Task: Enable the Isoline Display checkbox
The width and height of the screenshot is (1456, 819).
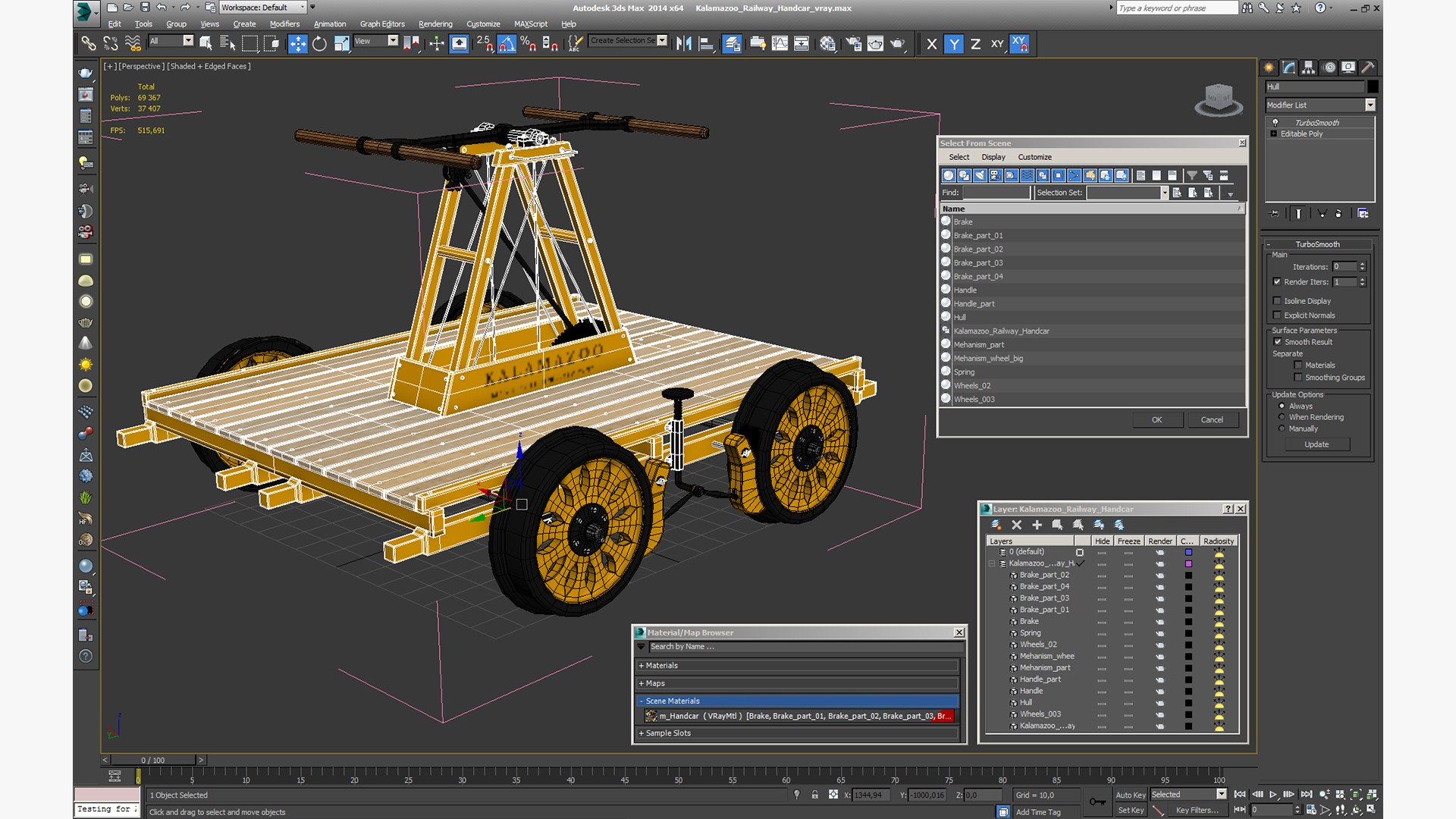Action: (x=1277, y=301)
